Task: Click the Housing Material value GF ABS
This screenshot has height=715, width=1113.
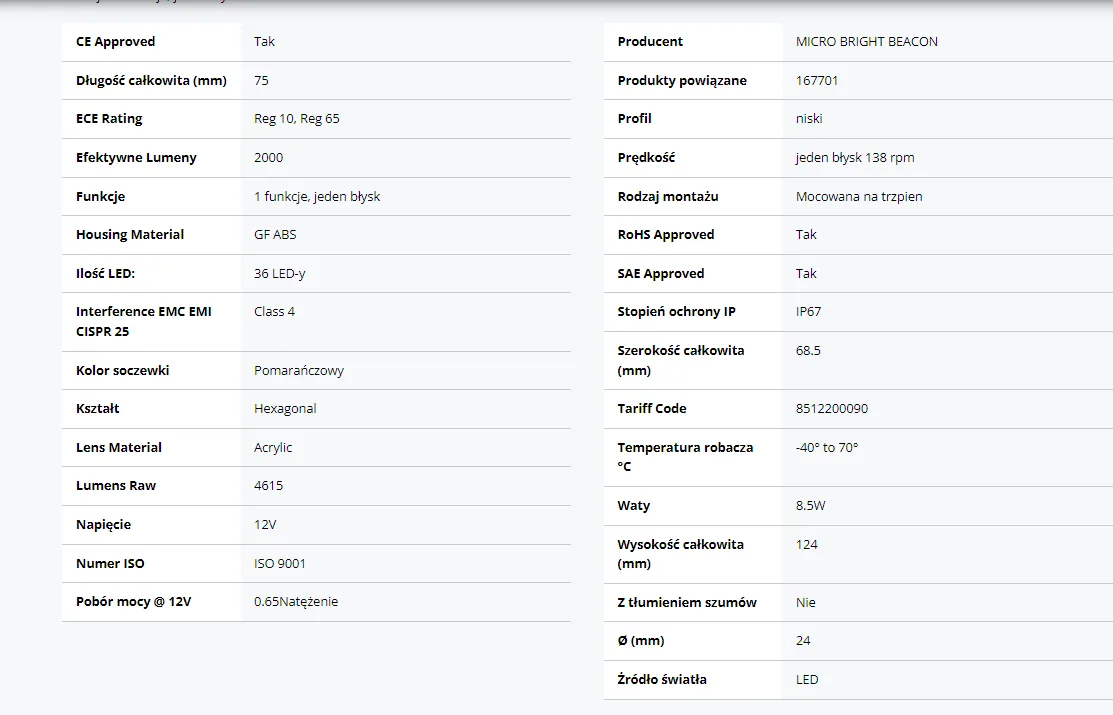Action: point(275,235)
